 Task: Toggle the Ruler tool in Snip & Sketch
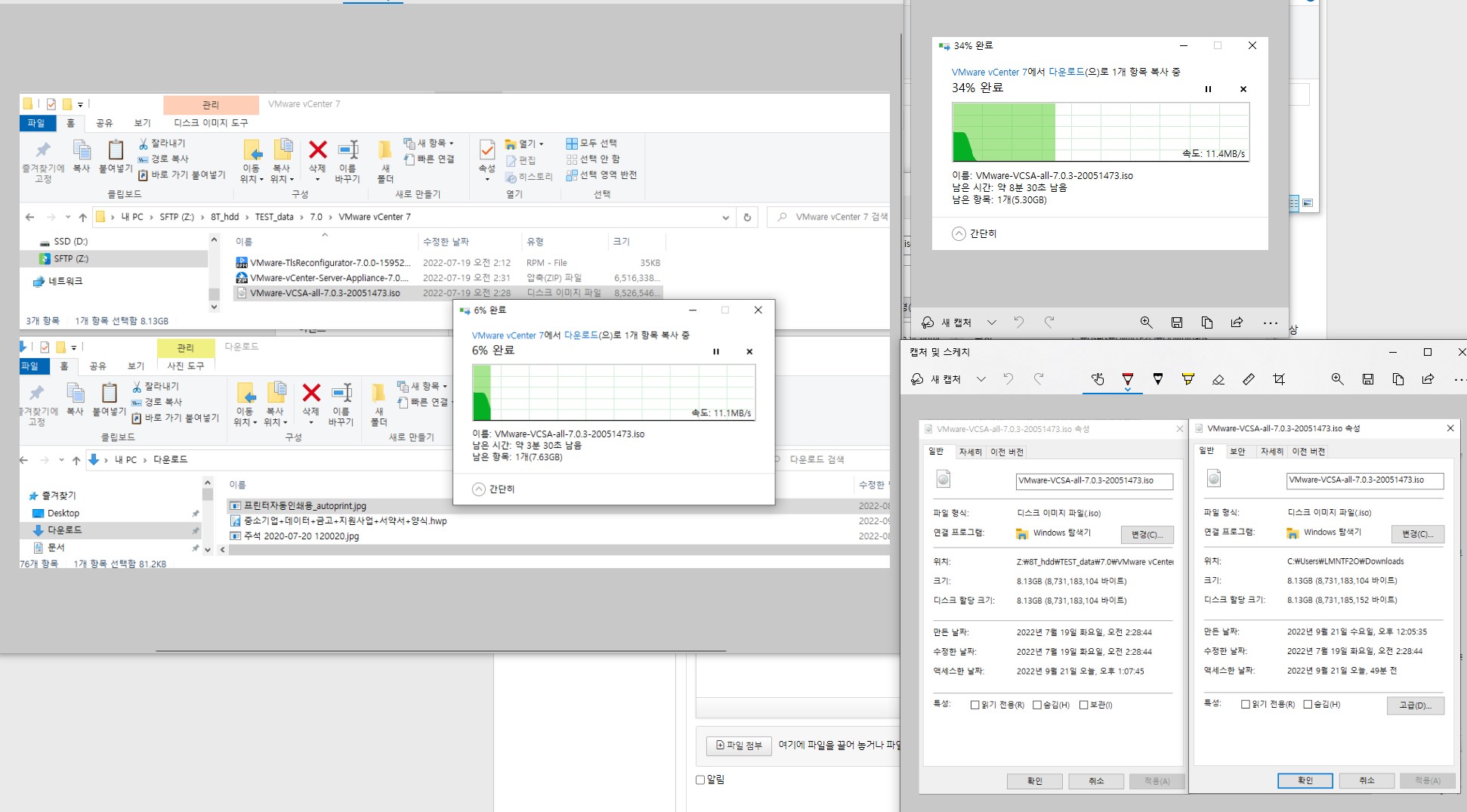coord(1249,379)
